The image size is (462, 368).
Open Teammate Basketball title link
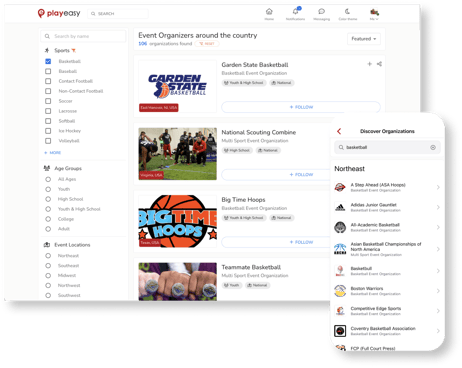(x=251, y=267)
